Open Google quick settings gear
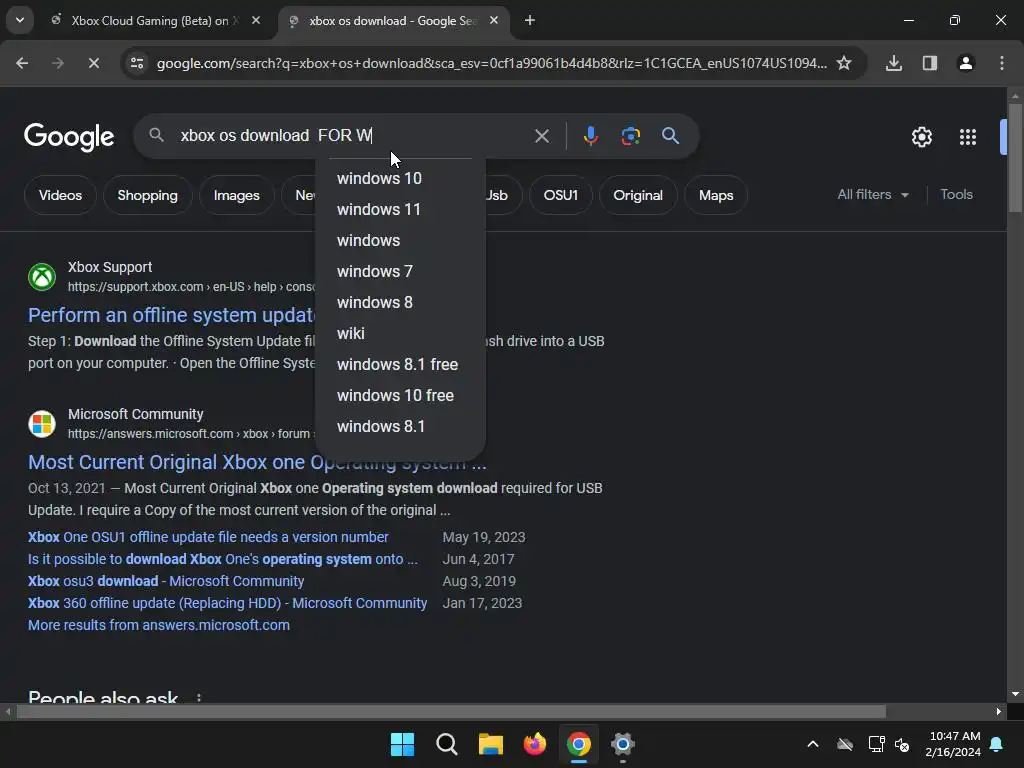 [921, 137]
